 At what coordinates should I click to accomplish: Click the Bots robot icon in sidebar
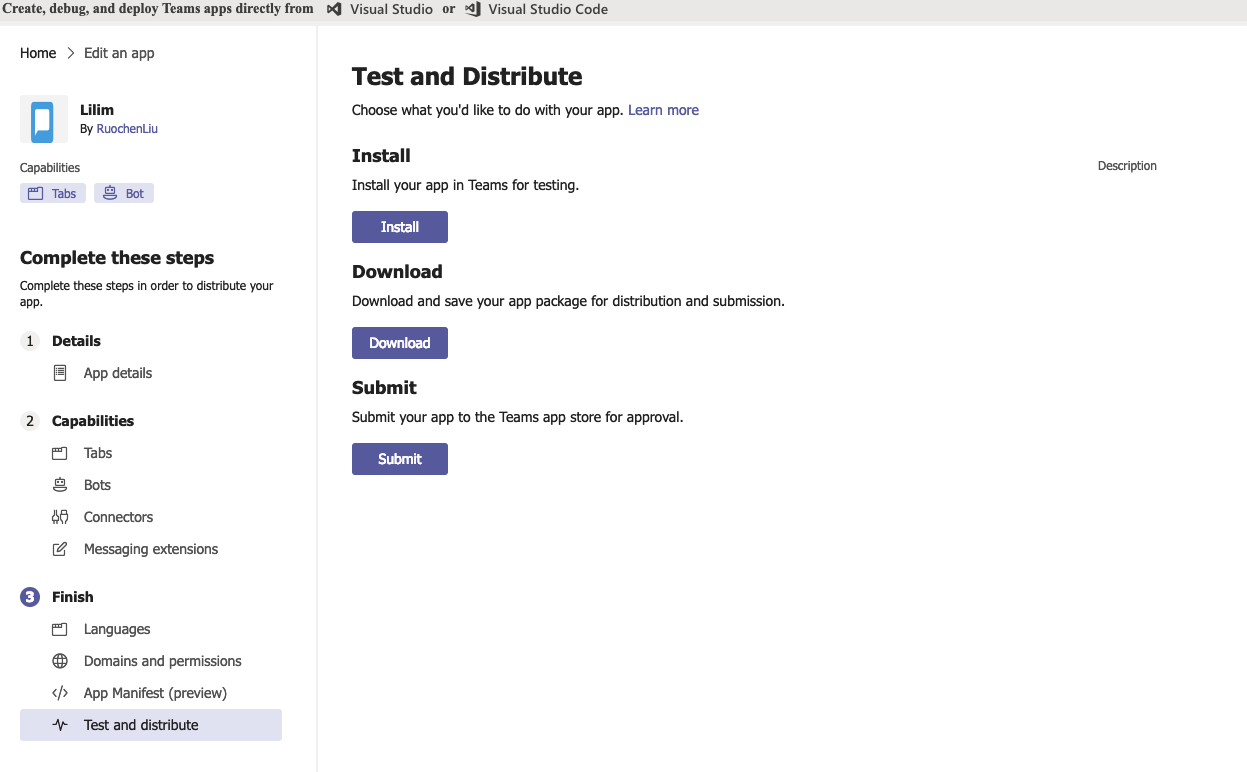pyautogui.click(x=60, y=485)
